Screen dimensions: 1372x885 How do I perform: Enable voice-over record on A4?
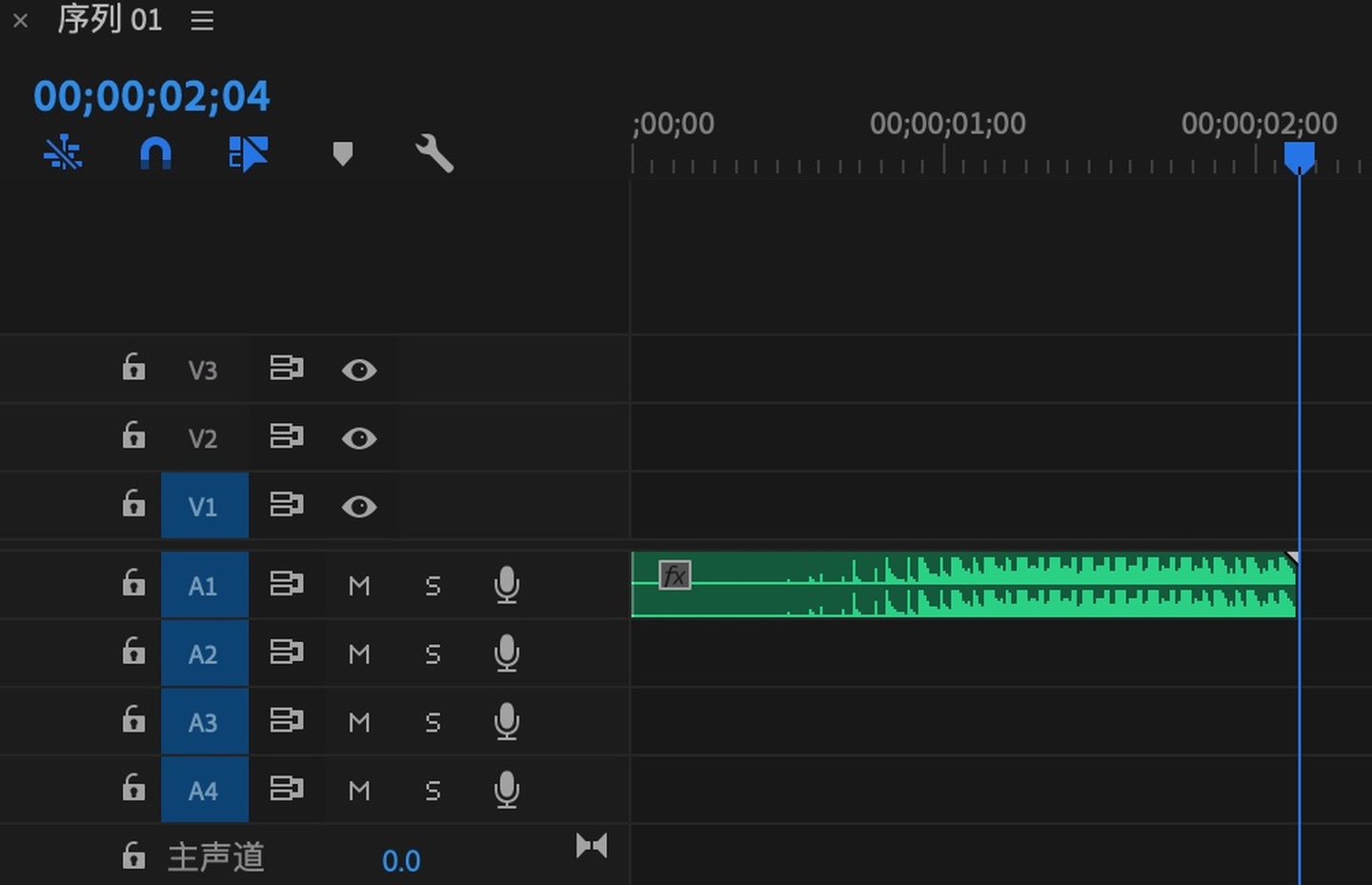coord(507,790)
